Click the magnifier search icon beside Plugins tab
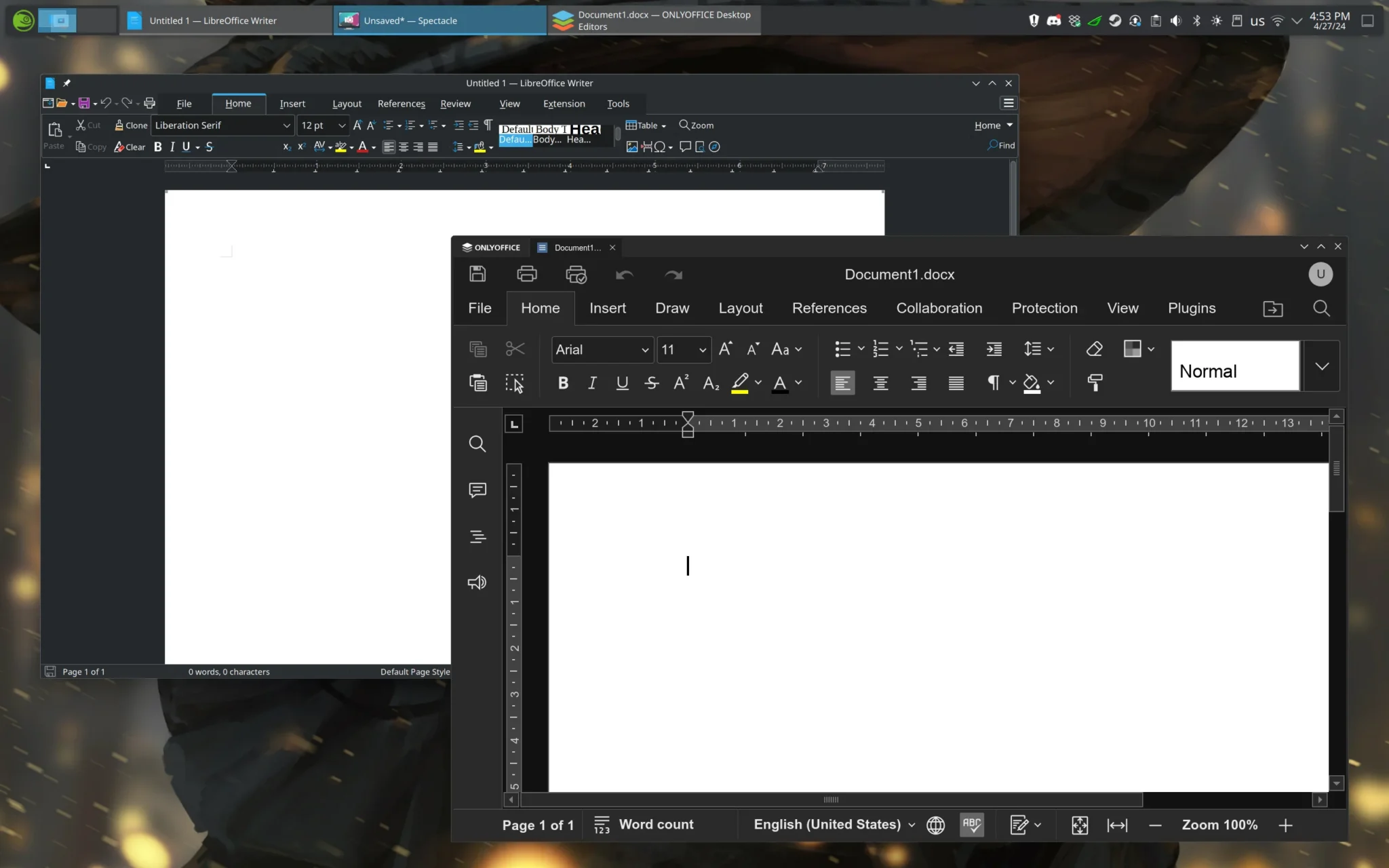The width and height of the screenshot is (1389, 868). [1321, 309]
